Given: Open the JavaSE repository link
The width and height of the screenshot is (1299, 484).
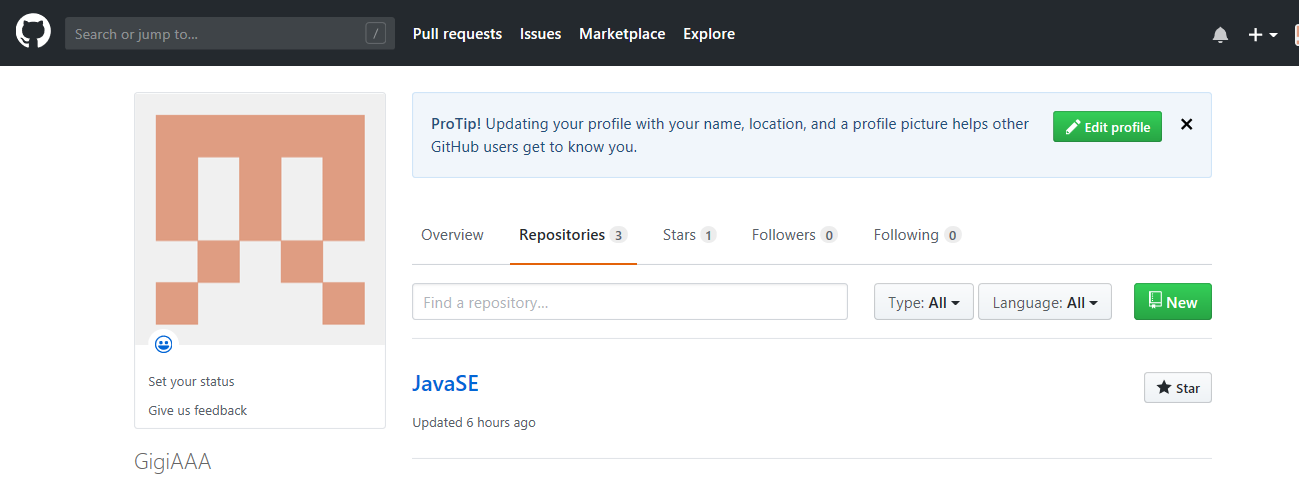Looking at the screenshot, I should (x=446, y=384).
